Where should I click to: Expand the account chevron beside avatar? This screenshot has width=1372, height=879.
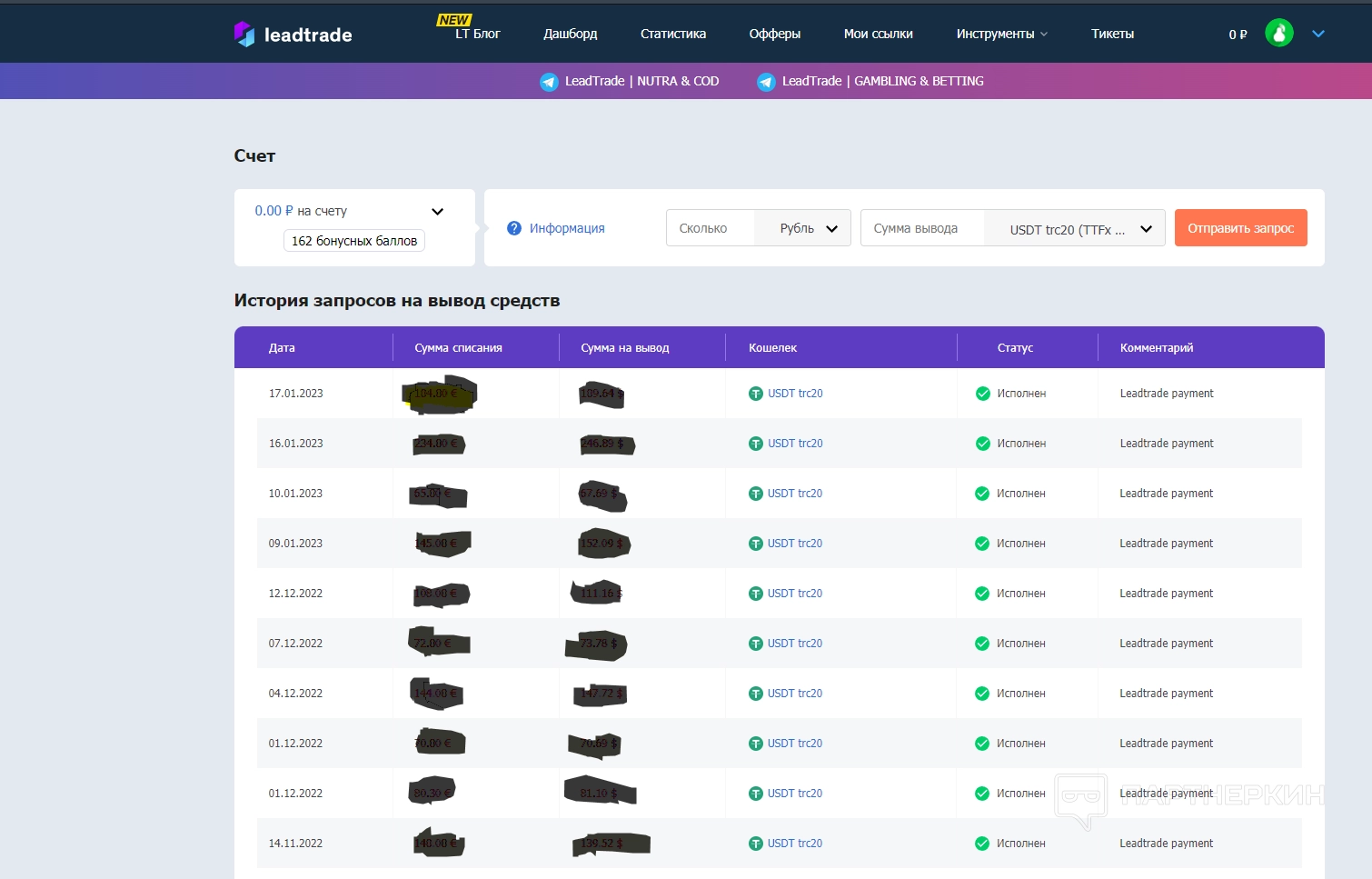coord(1318,34)
